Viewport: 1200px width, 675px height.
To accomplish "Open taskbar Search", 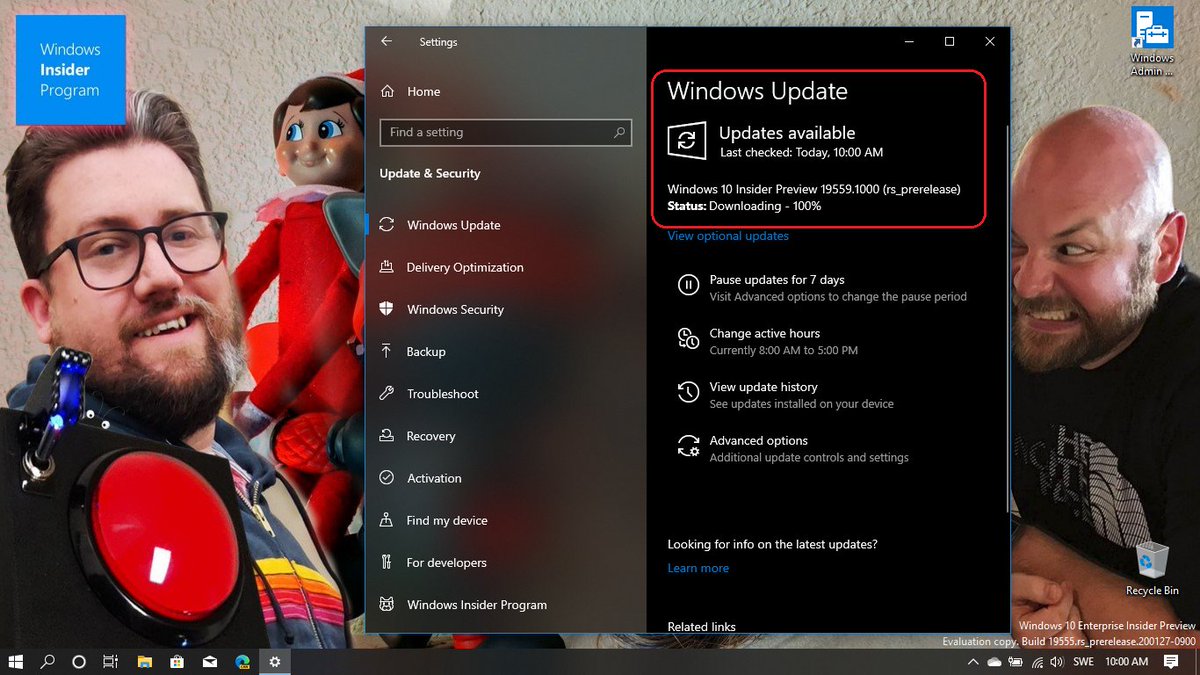I will pos(47,661).
